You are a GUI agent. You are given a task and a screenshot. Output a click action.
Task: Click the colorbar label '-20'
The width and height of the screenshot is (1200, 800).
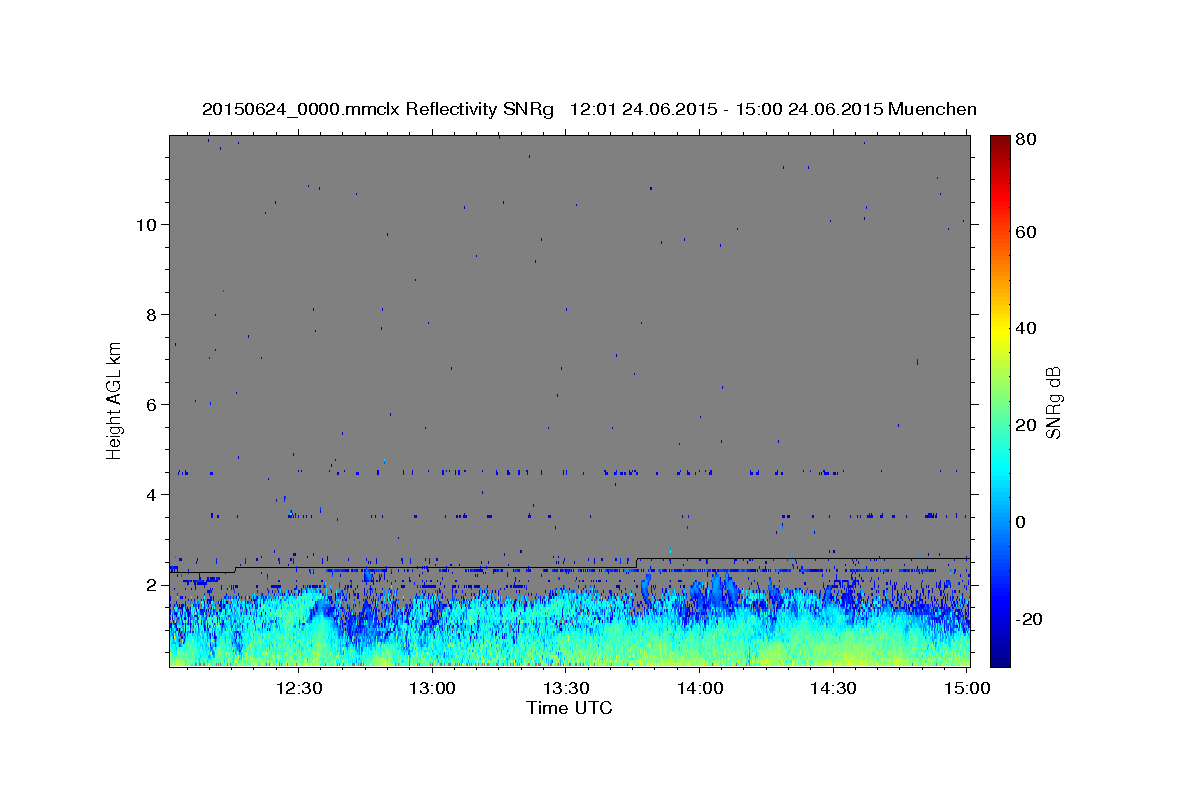point(1028,619)
